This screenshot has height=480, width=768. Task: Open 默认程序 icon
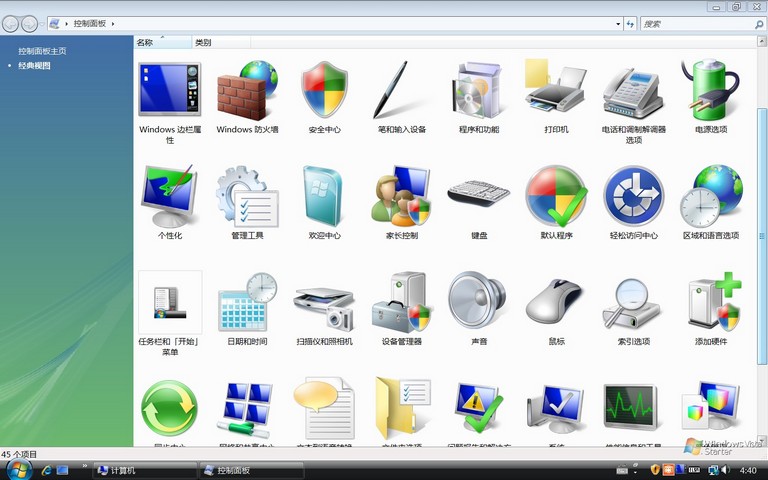pyautogui.click(x=556, y=196)
